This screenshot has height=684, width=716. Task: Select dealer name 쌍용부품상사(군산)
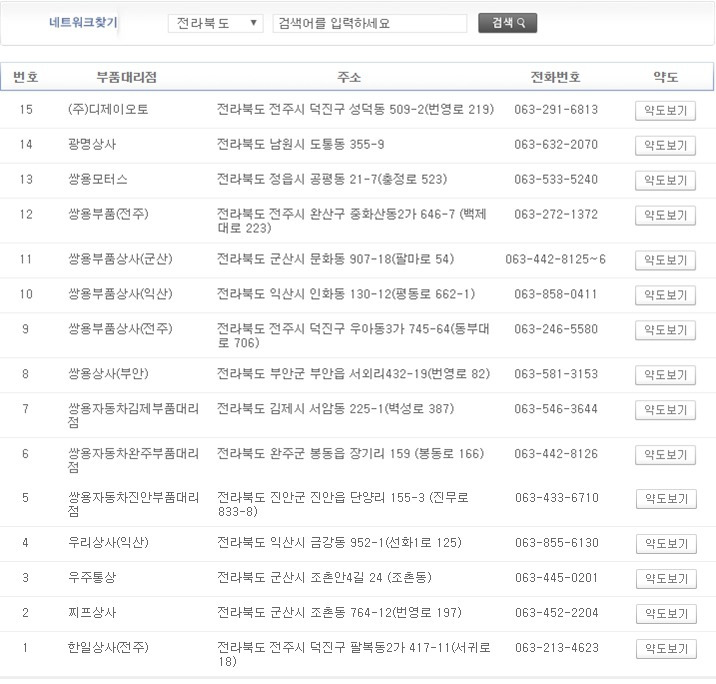click(120, 259)
